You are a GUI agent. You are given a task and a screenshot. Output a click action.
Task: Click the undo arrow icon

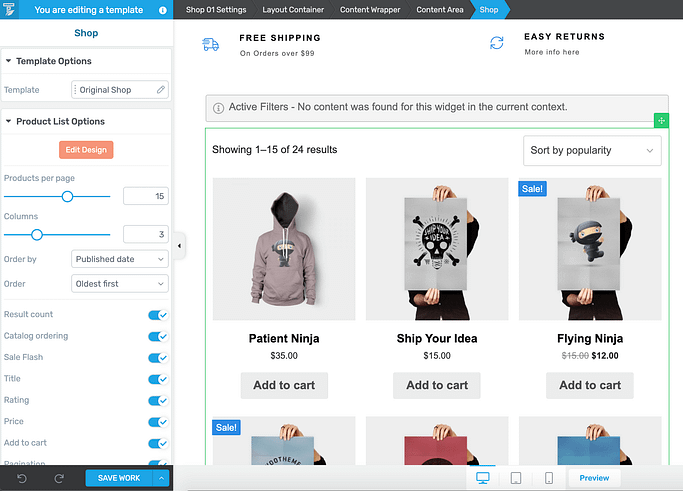(22, 478)
